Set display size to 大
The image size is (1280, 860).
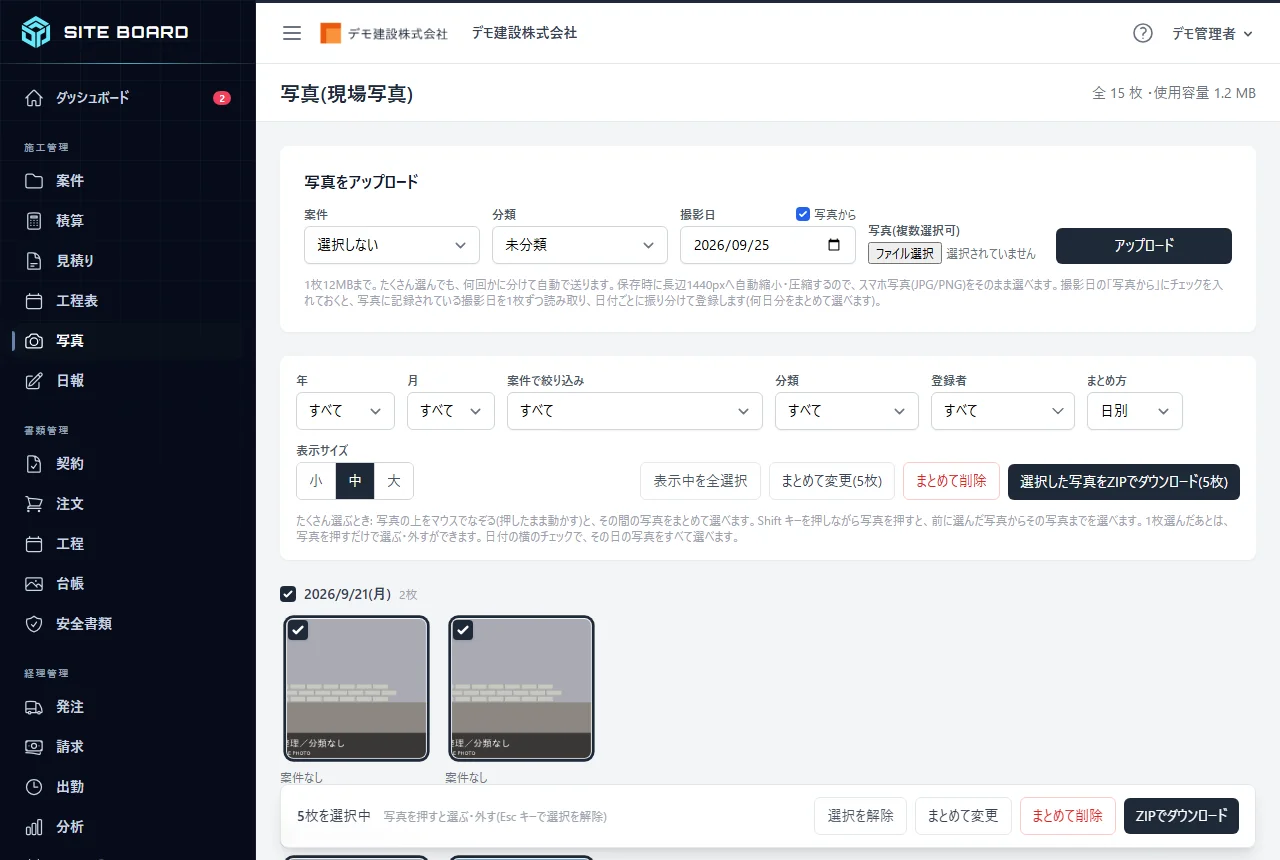(394, 481)
